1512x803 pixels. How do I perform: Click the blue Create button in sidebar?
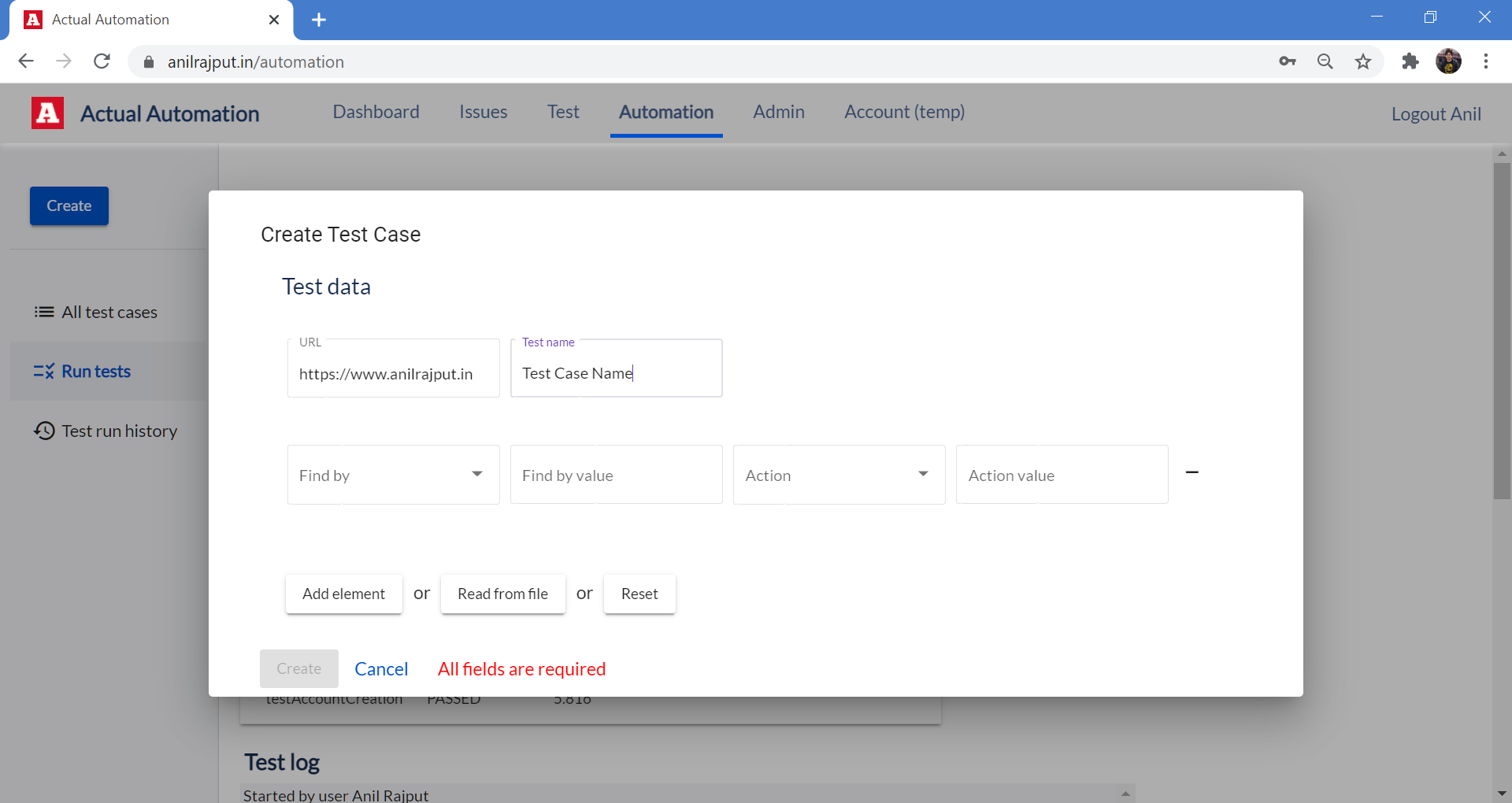click(69, 206)
